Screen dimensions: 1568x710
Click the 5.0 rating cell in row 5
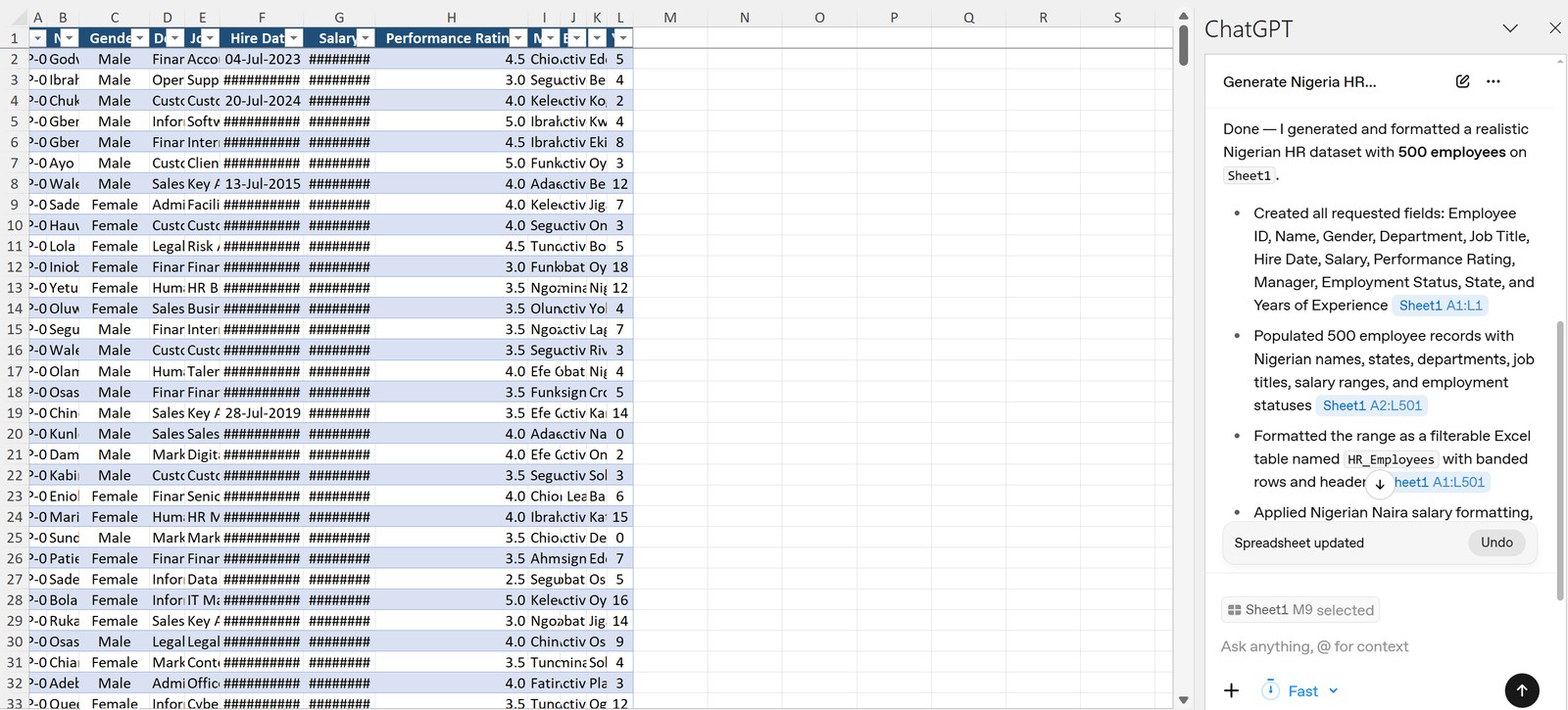click(451, 121)
